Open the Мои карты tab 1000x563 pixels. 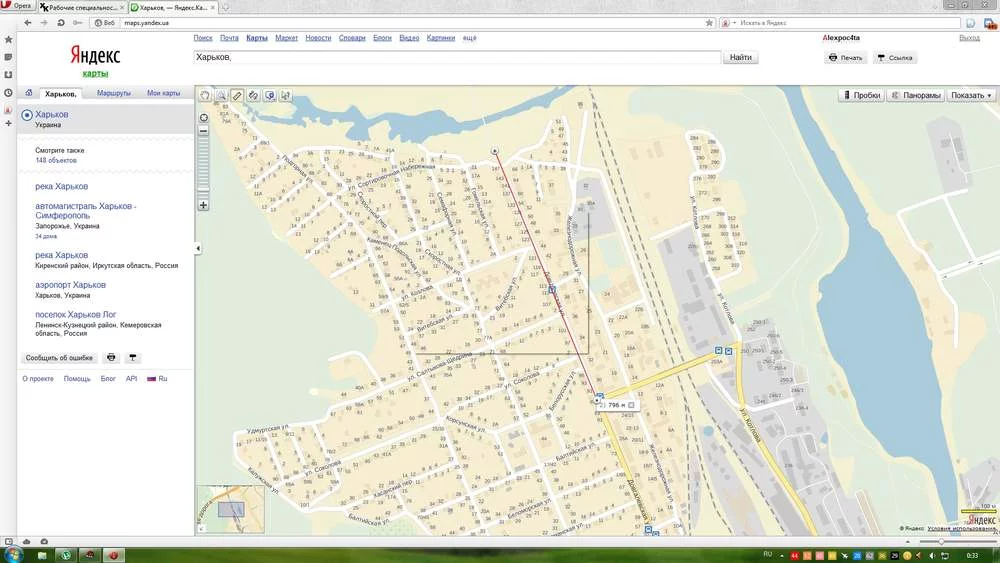pos(163,93)
